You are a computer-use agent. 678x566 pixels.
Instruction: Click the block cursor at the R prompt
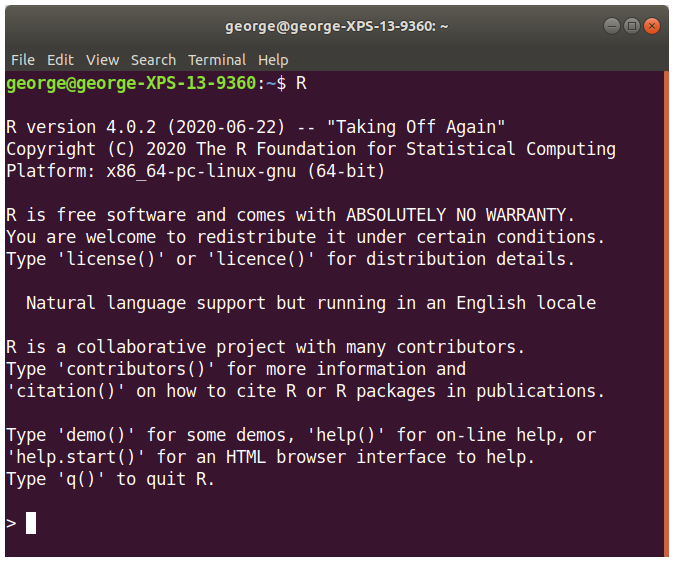31,523
